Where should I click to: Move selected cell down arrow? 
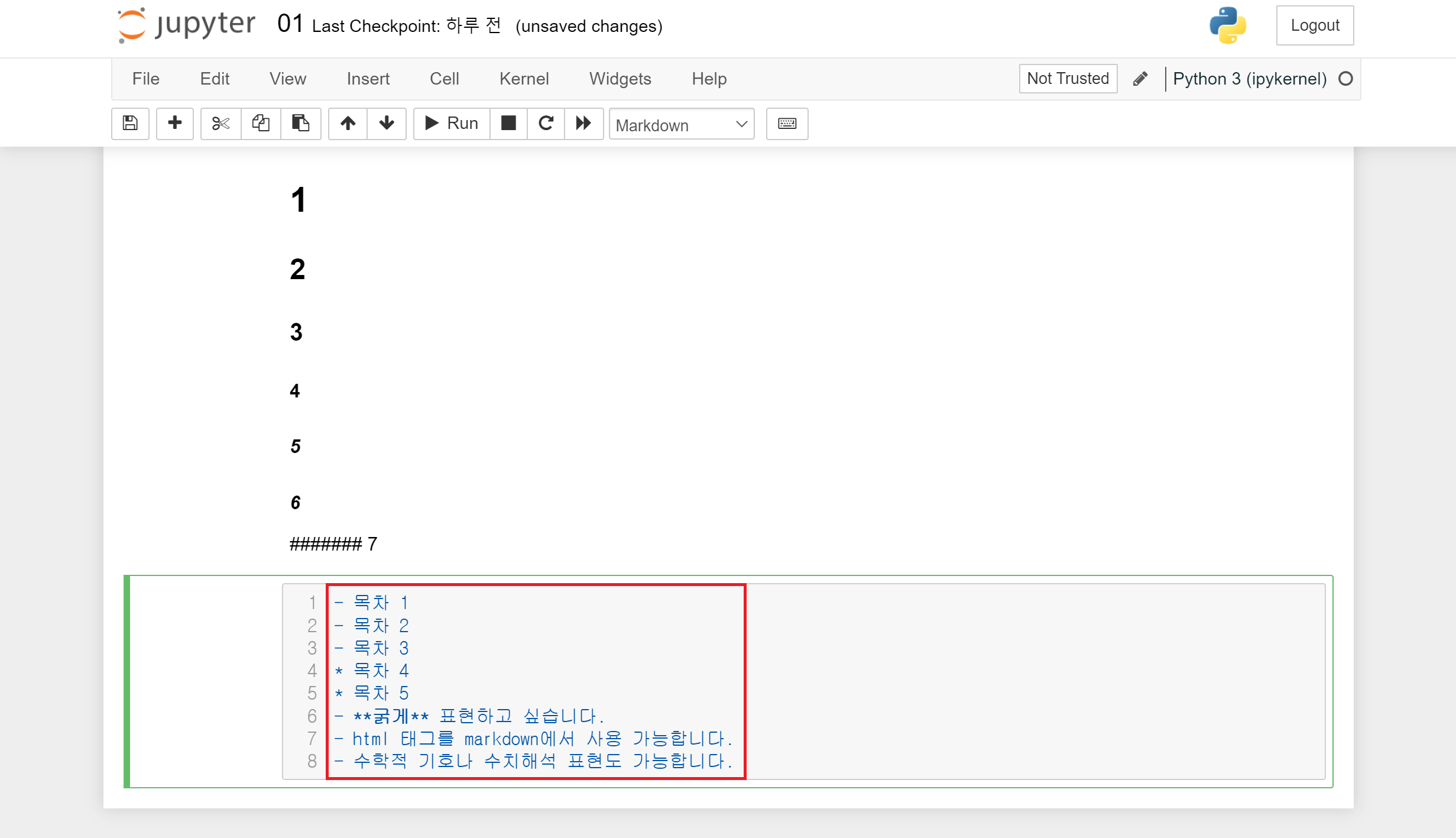pos(387,123)
